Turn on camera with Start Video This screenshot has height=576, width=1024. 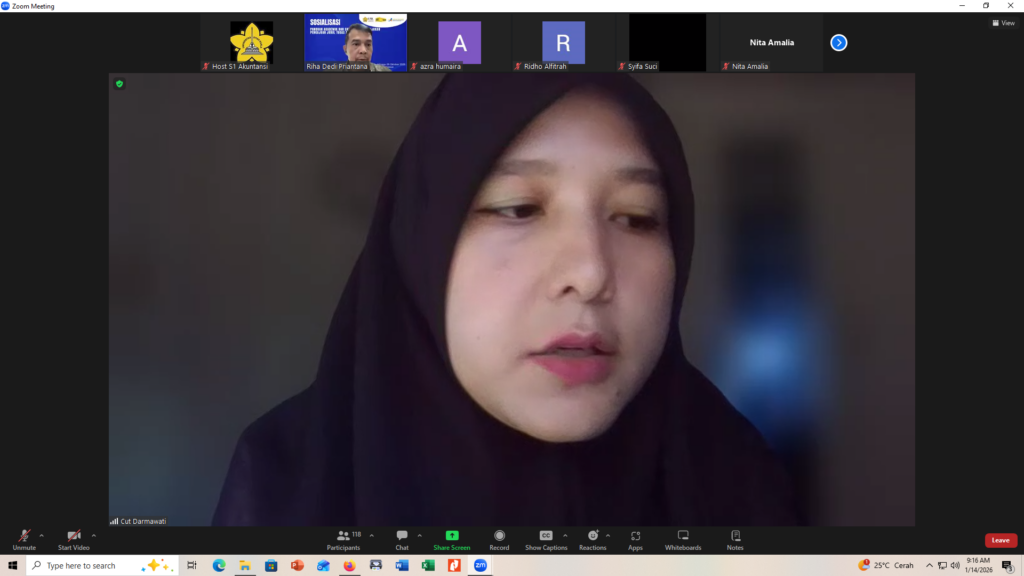[73, 539]
